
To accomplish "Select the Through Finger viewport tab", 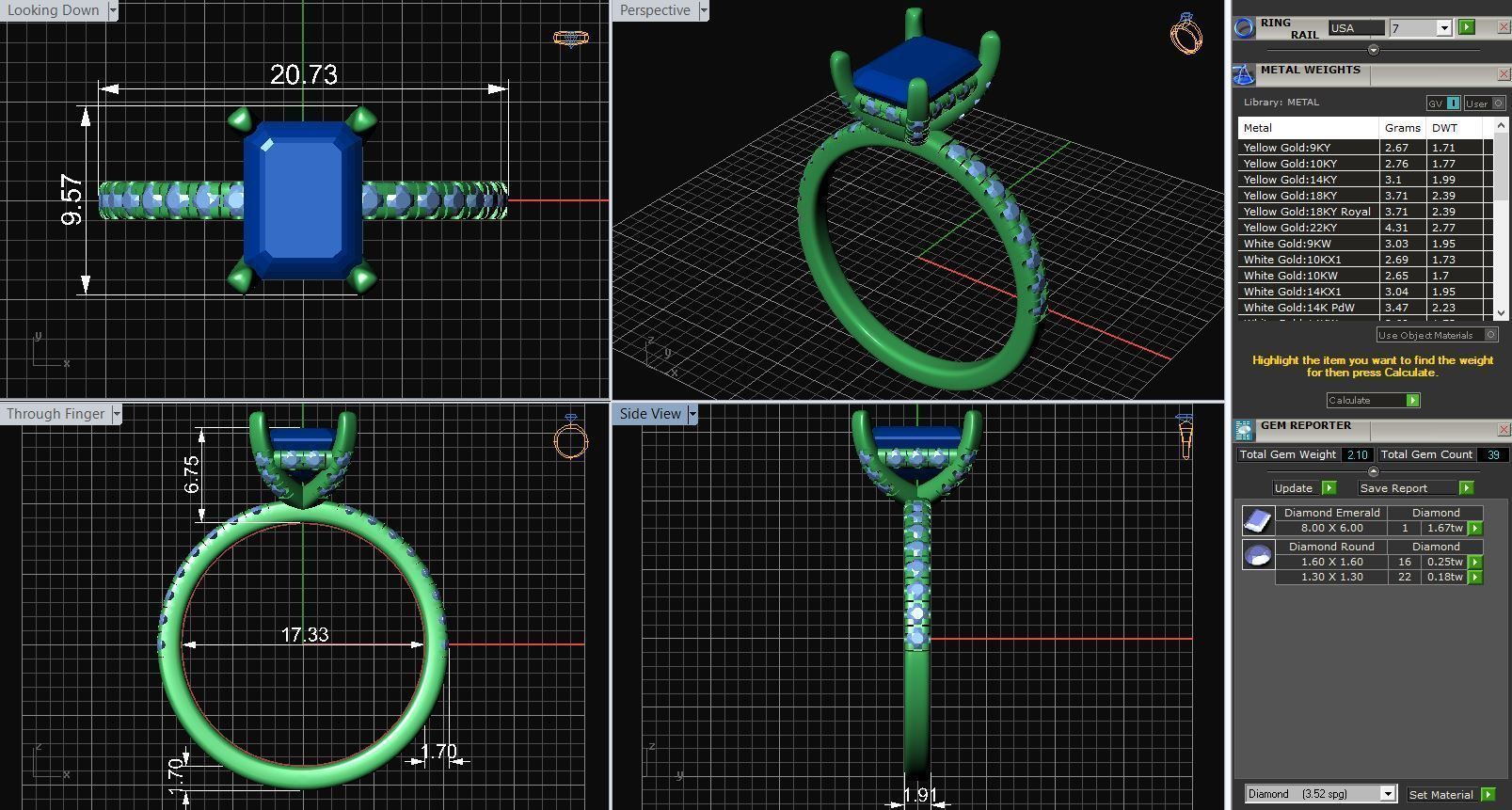I will pyautogui.click(x=56, y=414).
